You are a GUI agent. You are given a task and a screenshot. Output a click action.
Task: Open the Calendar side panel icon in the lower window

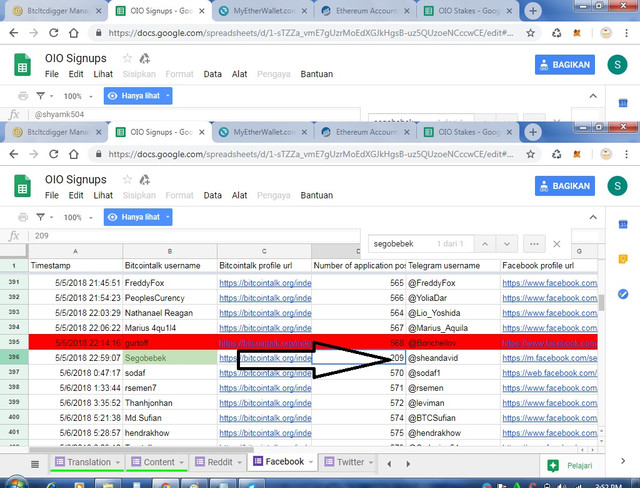coord(623,224)
